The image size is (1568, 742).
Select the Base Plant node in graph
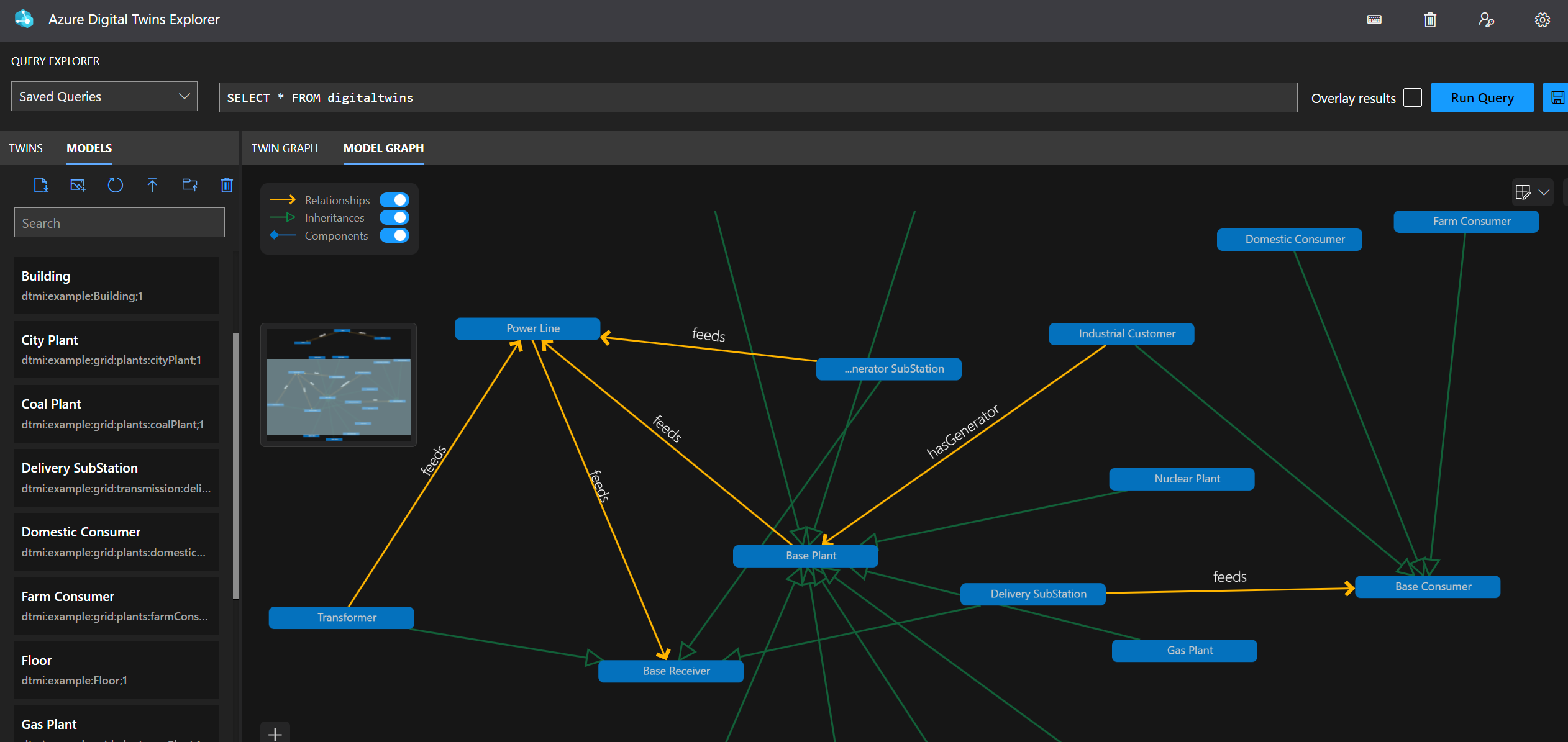[805, 556]
